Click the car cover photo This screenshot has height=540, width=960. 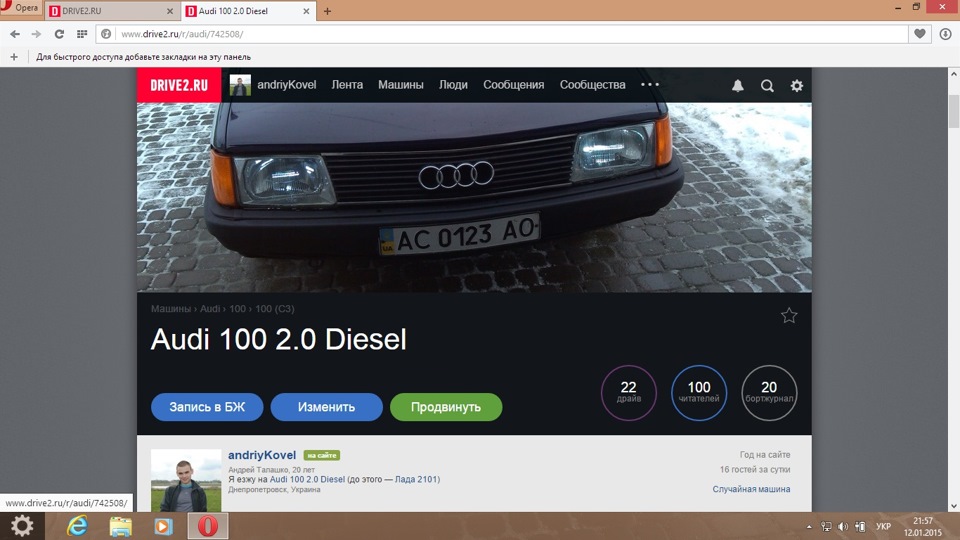474,197
